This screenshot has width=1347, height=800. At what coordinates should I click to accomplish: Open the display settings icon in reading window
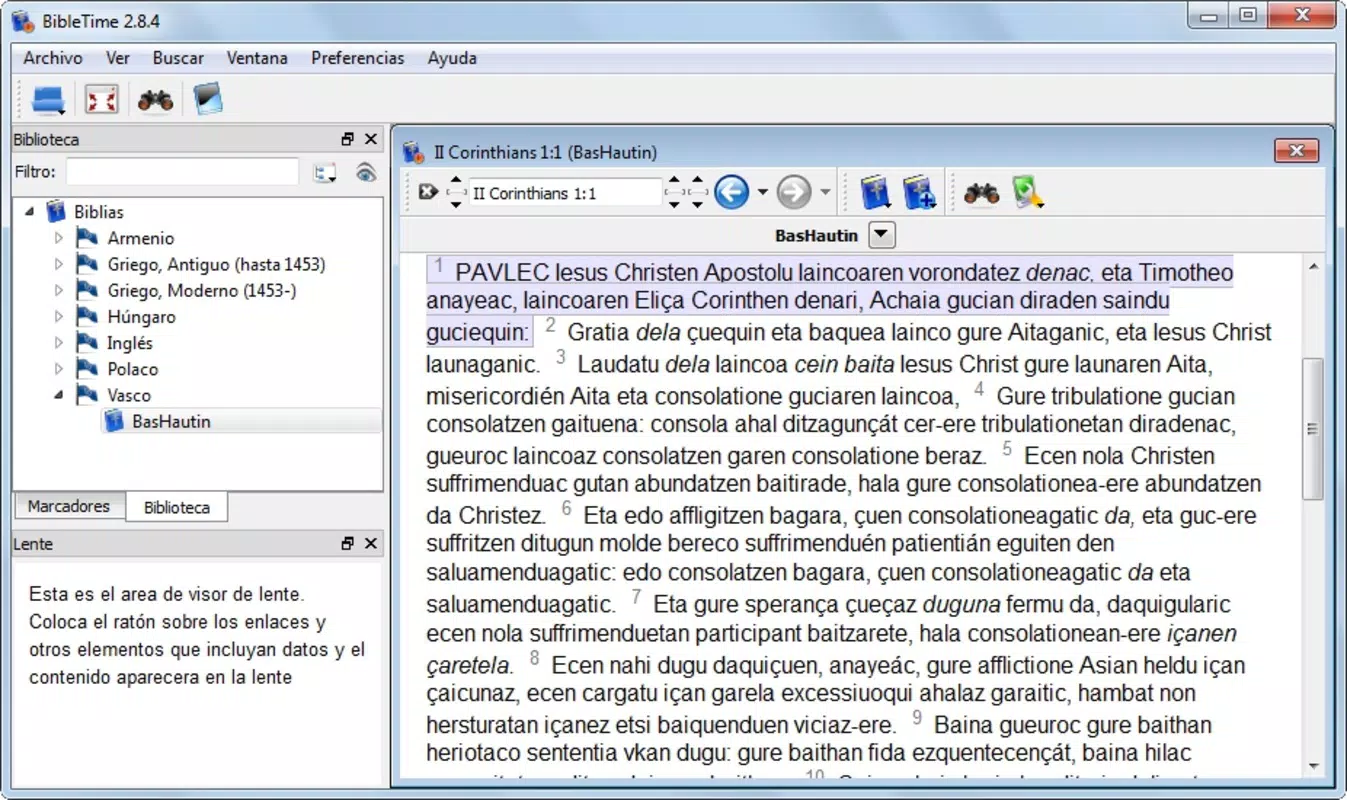(1028, 192)
